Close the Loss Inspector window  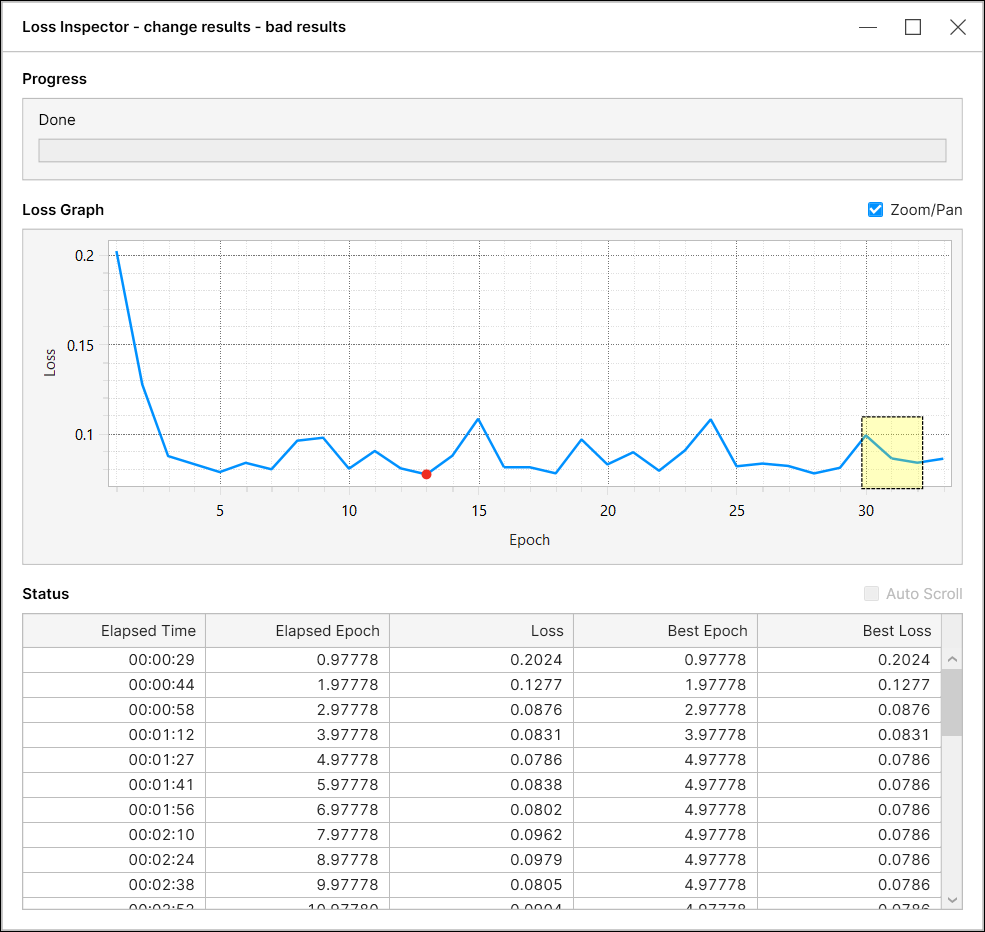957,27
